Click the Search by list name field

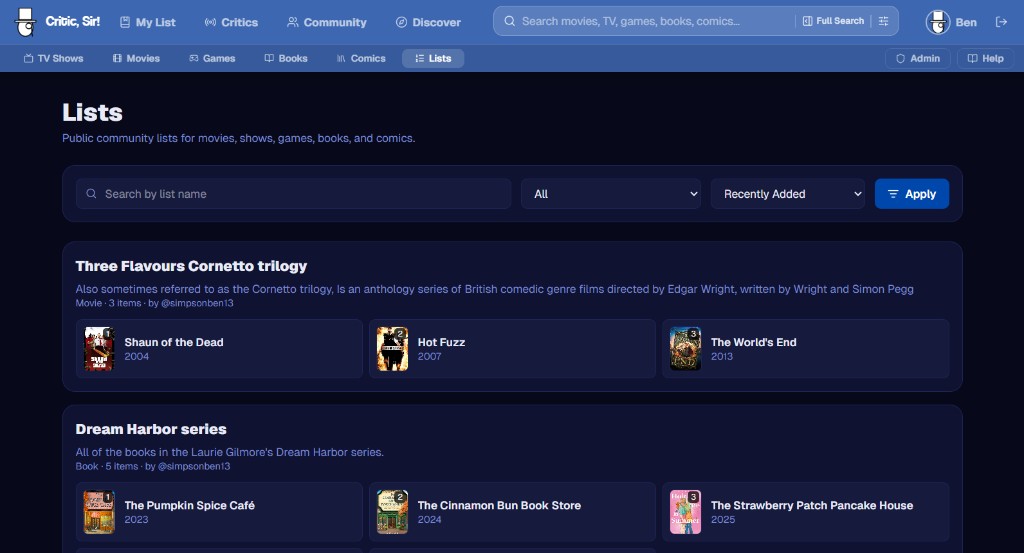coord(300,194)
